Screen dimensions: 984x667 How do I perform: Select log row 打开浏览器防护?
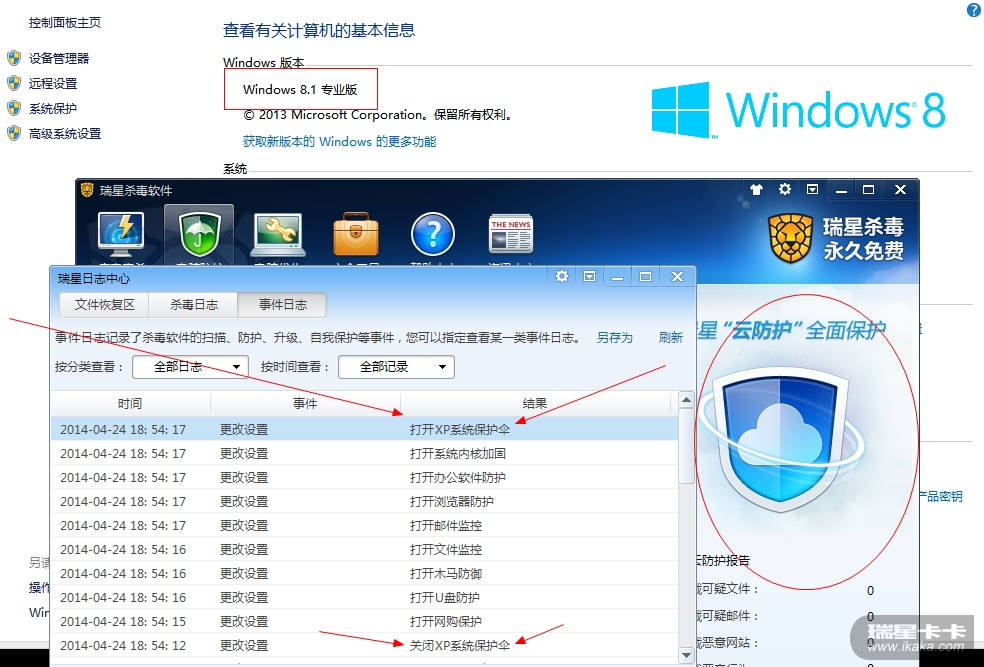pos(365,501)
